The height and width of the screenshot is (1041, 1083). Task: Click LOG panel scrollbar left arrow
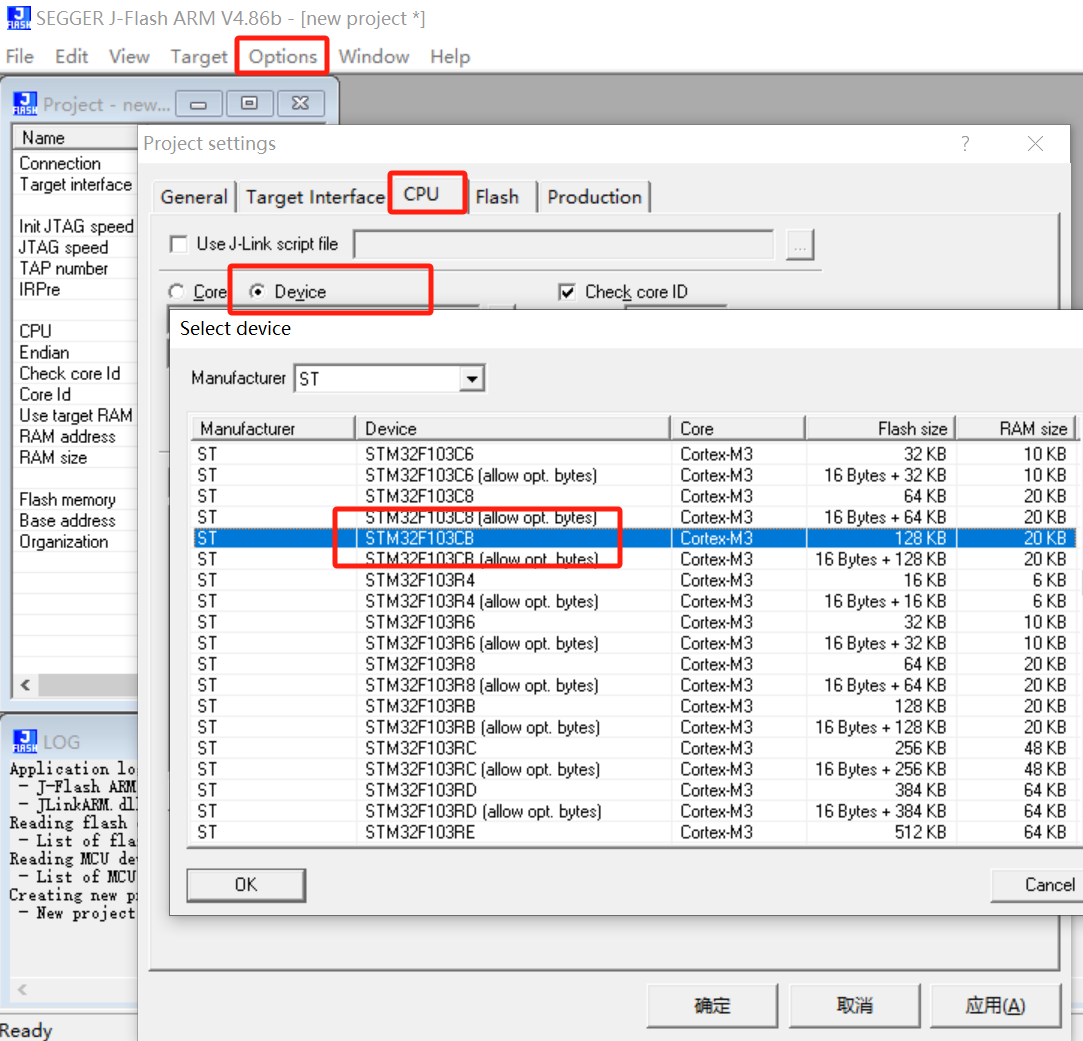tap(22, 989)
